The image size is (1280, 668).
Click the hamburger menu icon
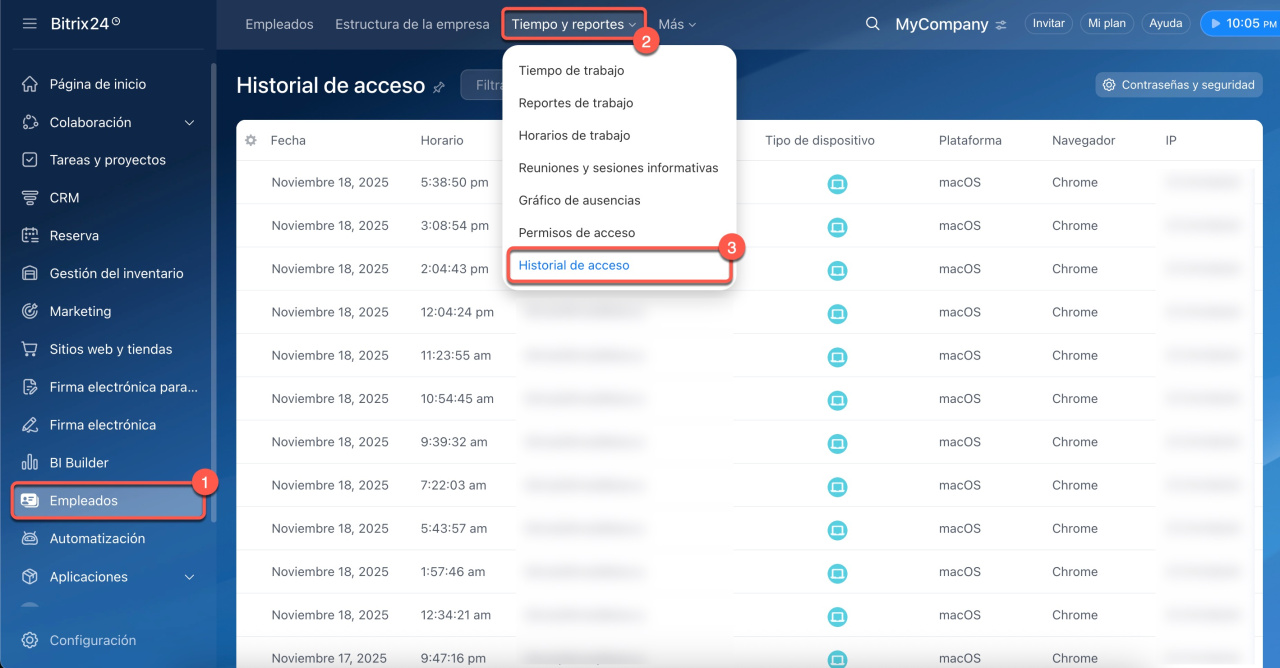click(30, 23)
